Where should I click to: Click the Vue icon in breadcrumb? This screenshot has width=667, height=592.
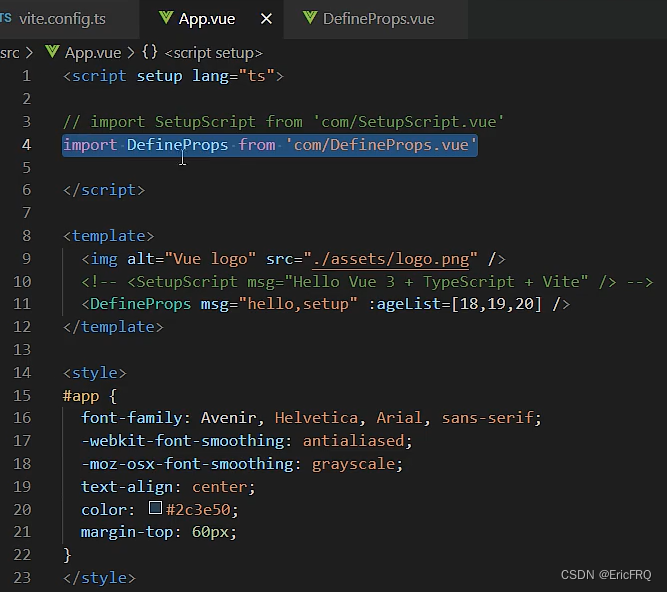[x=52, y=52]
